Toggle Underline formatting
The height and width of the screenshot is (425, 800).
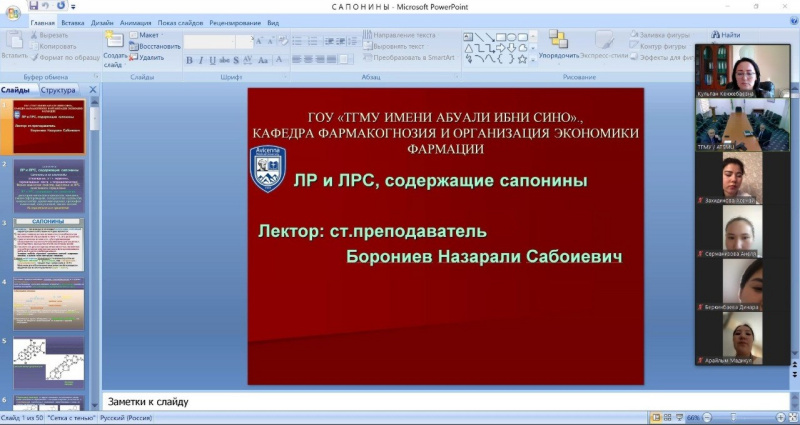212,60
